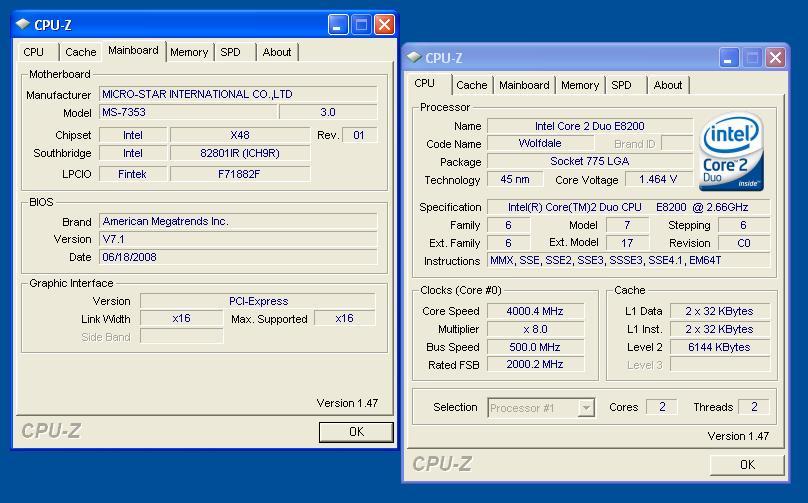
Task: Click OK in the Mainboard window
Action: (x=356, y=432)
